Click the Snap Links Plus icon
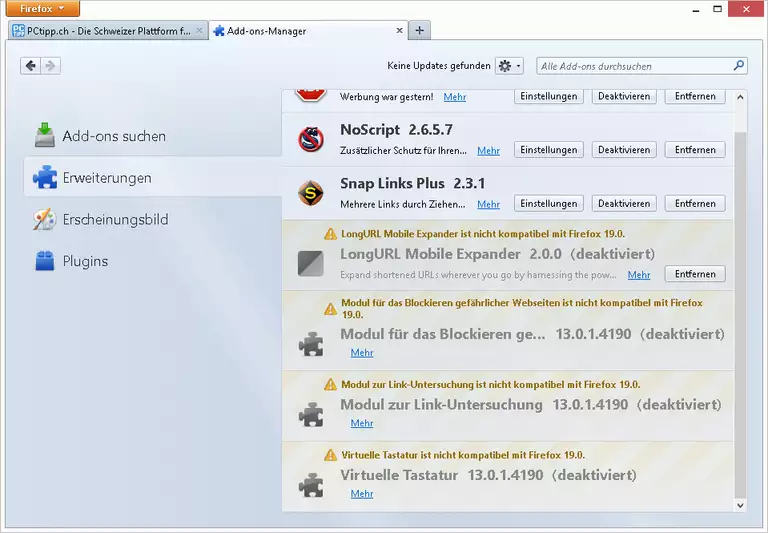768x533 pixels. [311, 193]
